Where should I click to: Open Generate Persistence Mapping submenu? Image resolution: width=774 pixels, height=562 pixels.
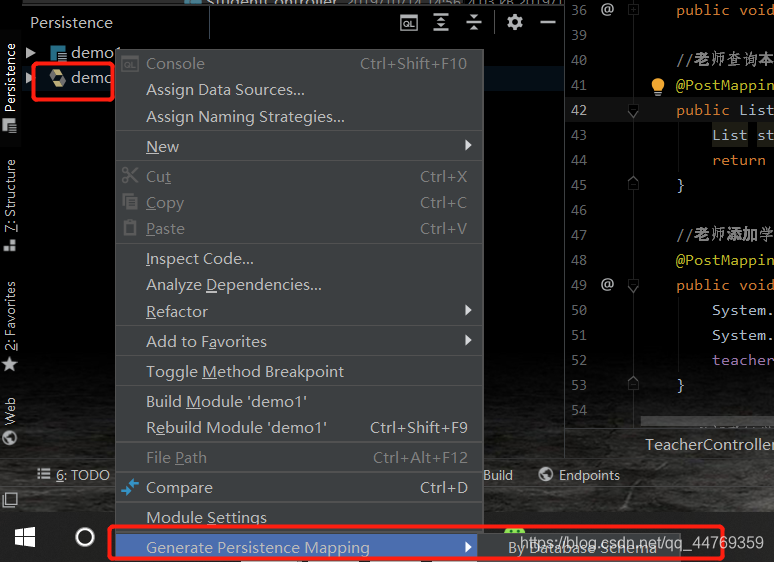(296, 548)
